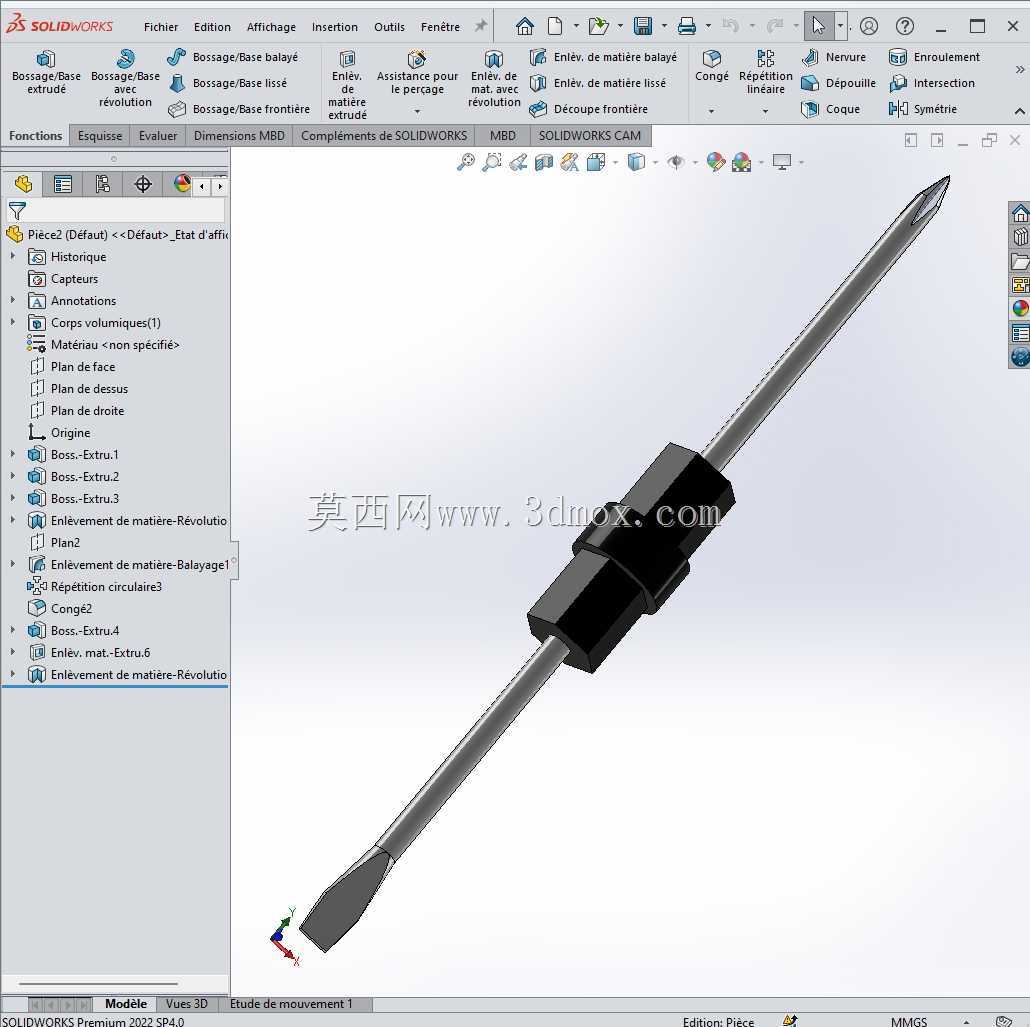Expand Corps volumiques(1)
The height and width of the screenshot is (1027, 1030).
coord(12,322)
